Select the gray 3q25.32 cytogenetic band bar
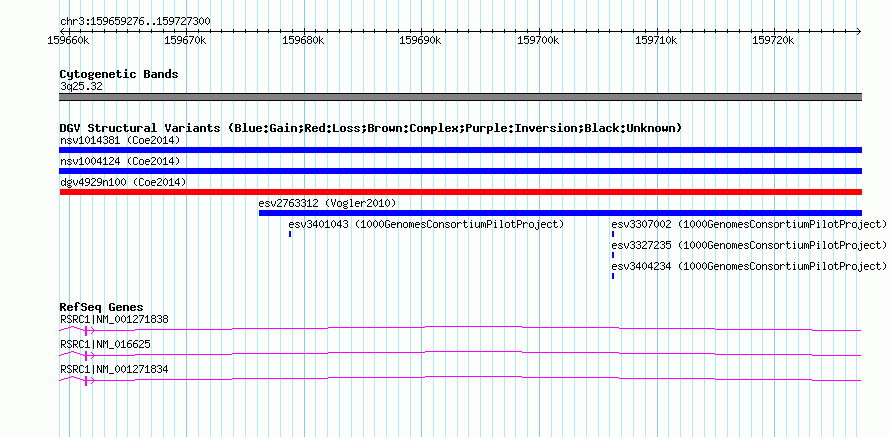The image size is (890, 437). [x=460, y=96]
